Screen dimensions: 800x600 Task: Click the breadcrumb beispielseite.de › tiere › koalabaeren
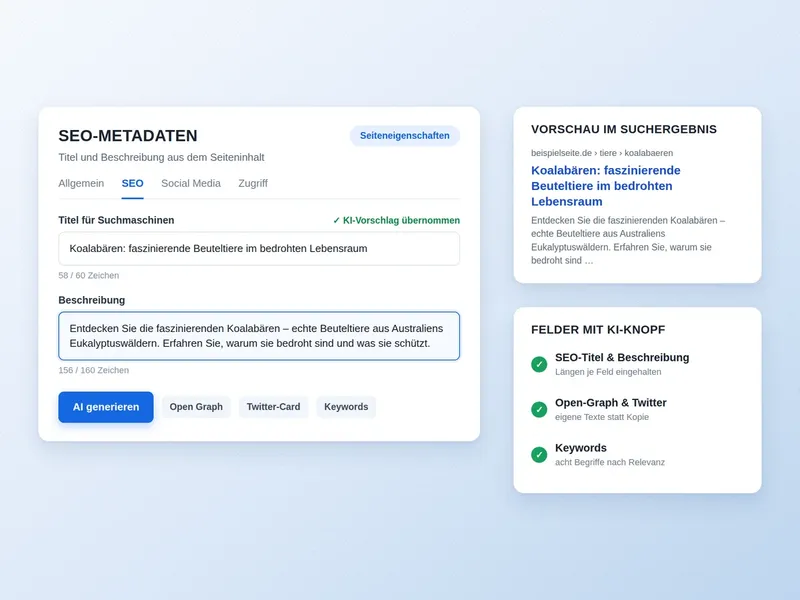(602, 153)
